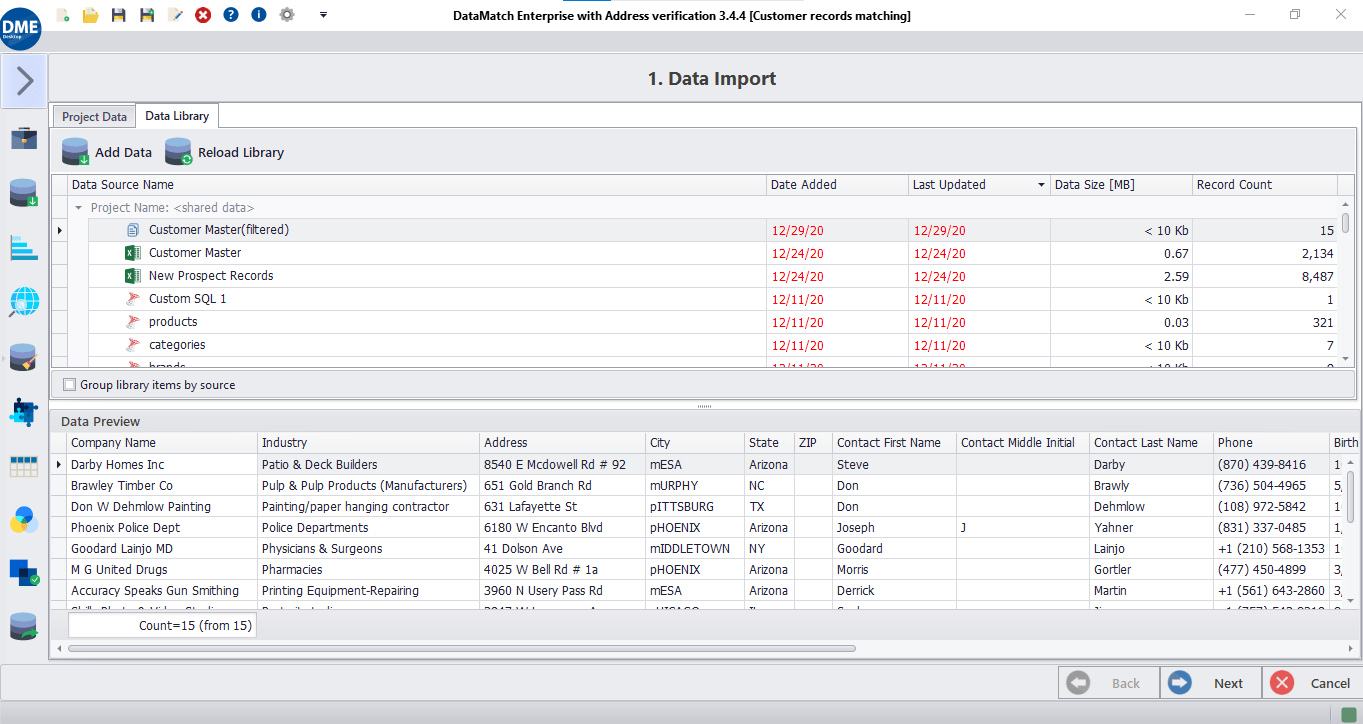1363x724 pixels.
Task: Click the puzzle piece match configuration icon
Action: [x=24, y=411]
